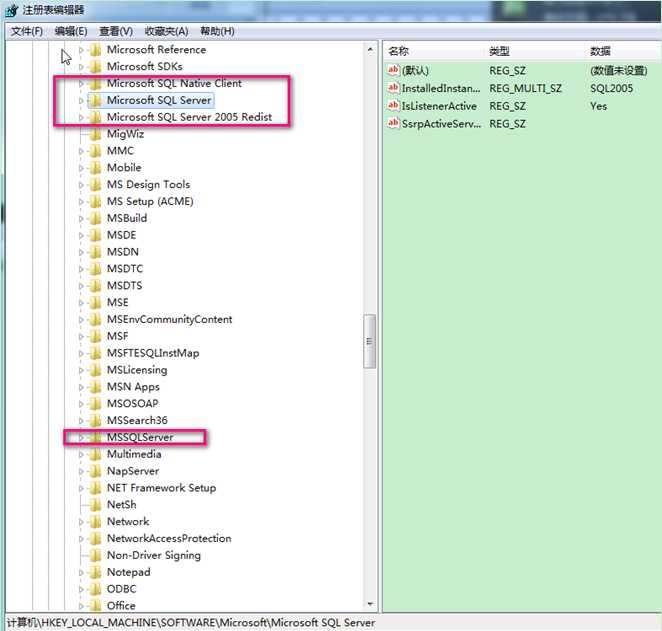The height and width of the screenshot is (631, 662).
Task: Open the 编辑(E) menu
Action: 71,31
